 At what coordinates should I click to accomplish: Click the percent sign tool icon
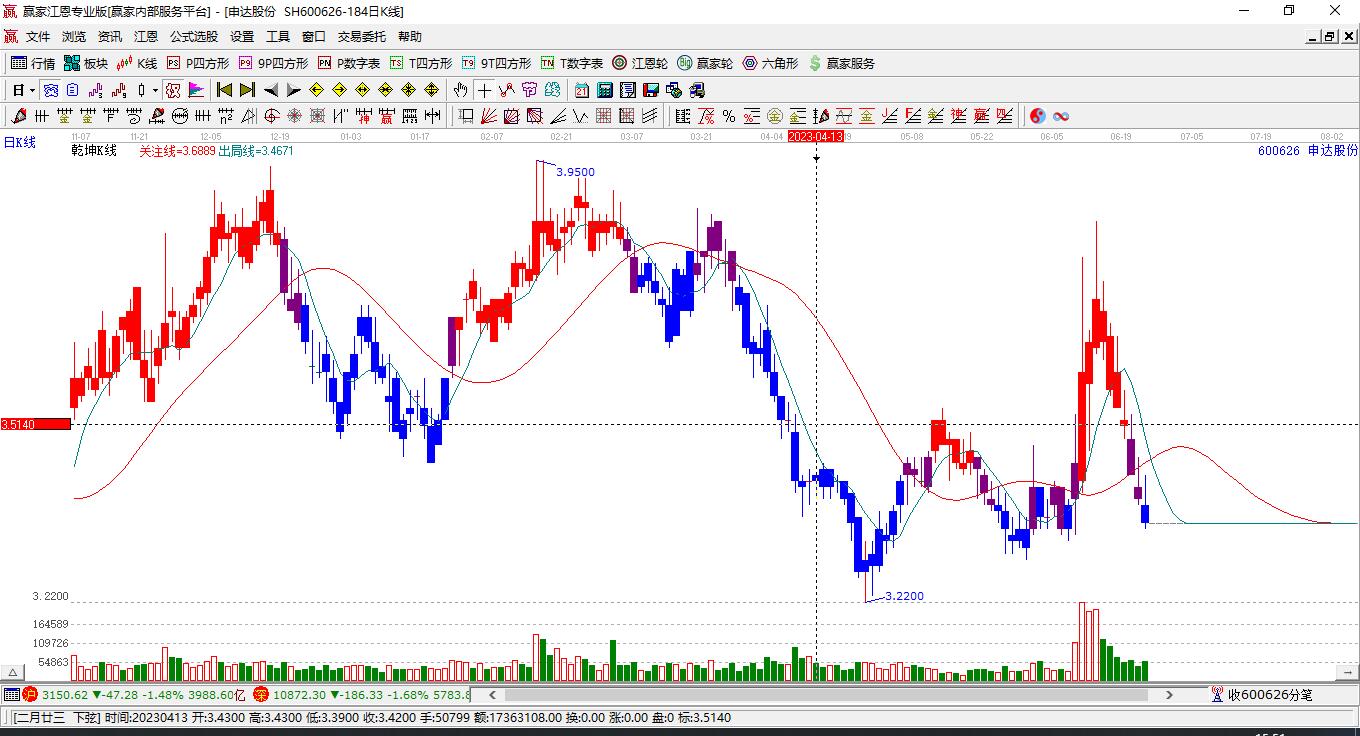pos(729,116)
